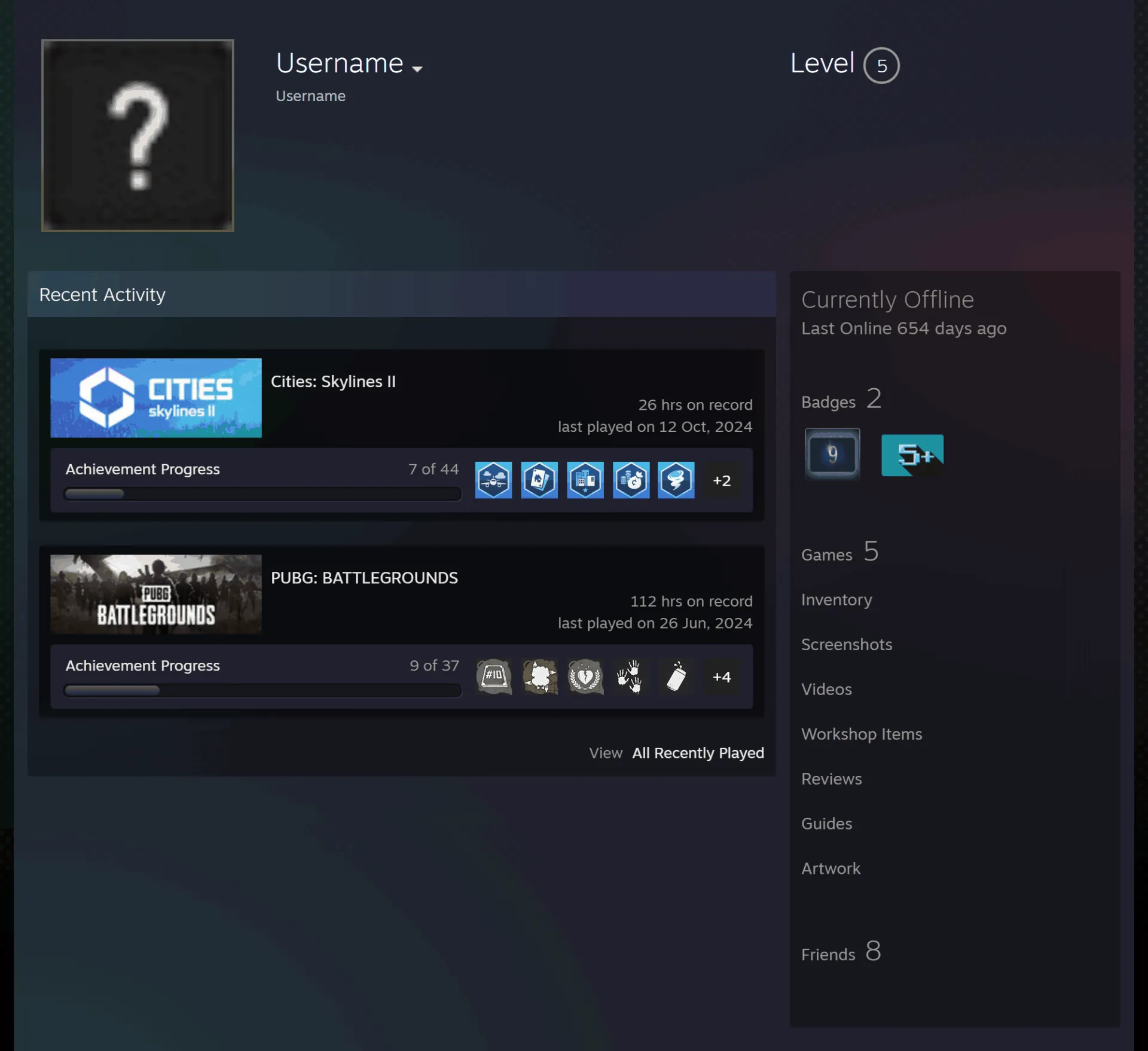Click the broken heart laurel PUBG achievement icon
The height and width of the screenshot is (1051, 1148).
585,677
